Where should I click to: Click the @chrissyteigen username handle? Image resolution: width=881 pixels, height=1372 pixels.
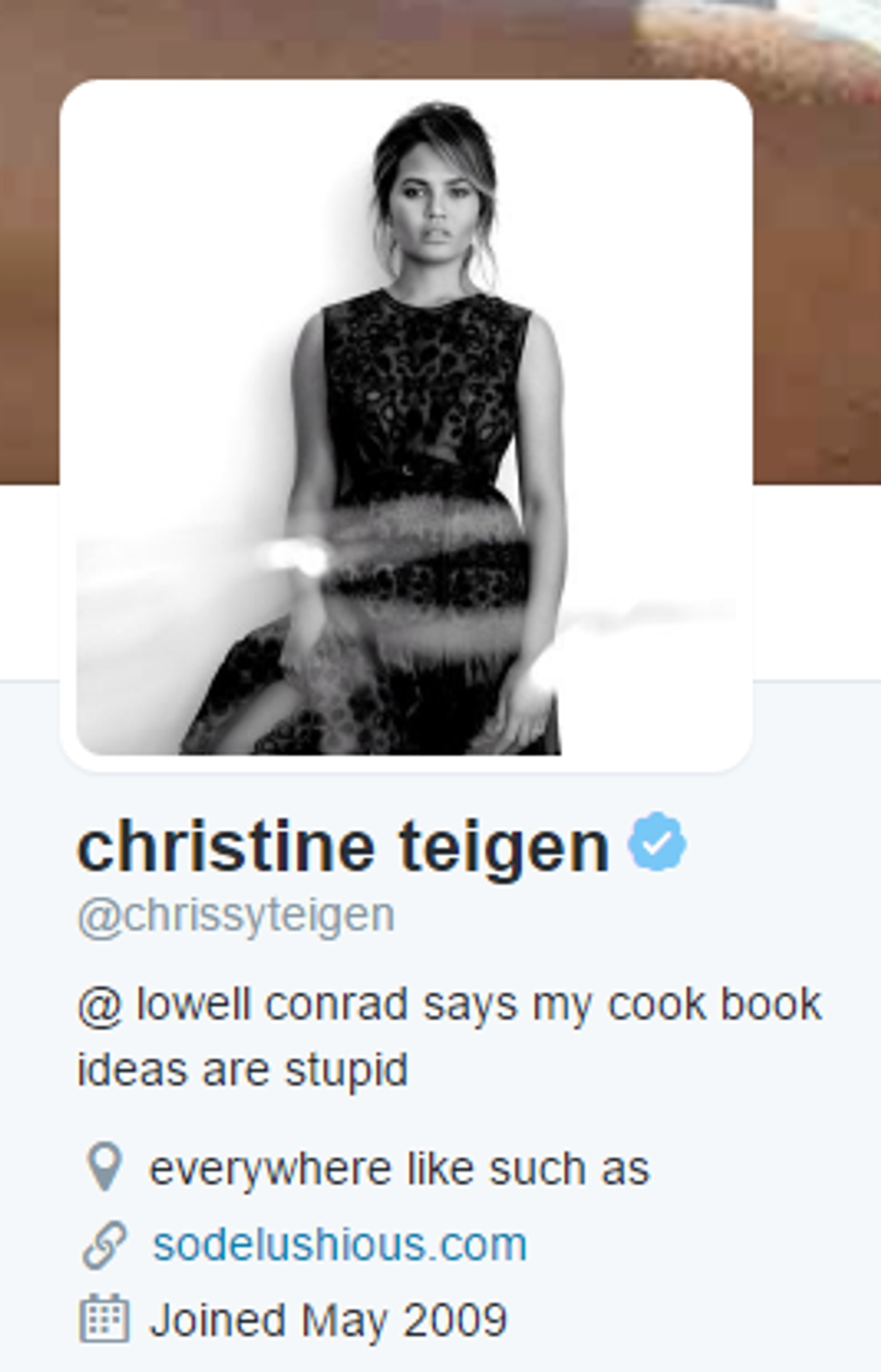coord(236,916)
